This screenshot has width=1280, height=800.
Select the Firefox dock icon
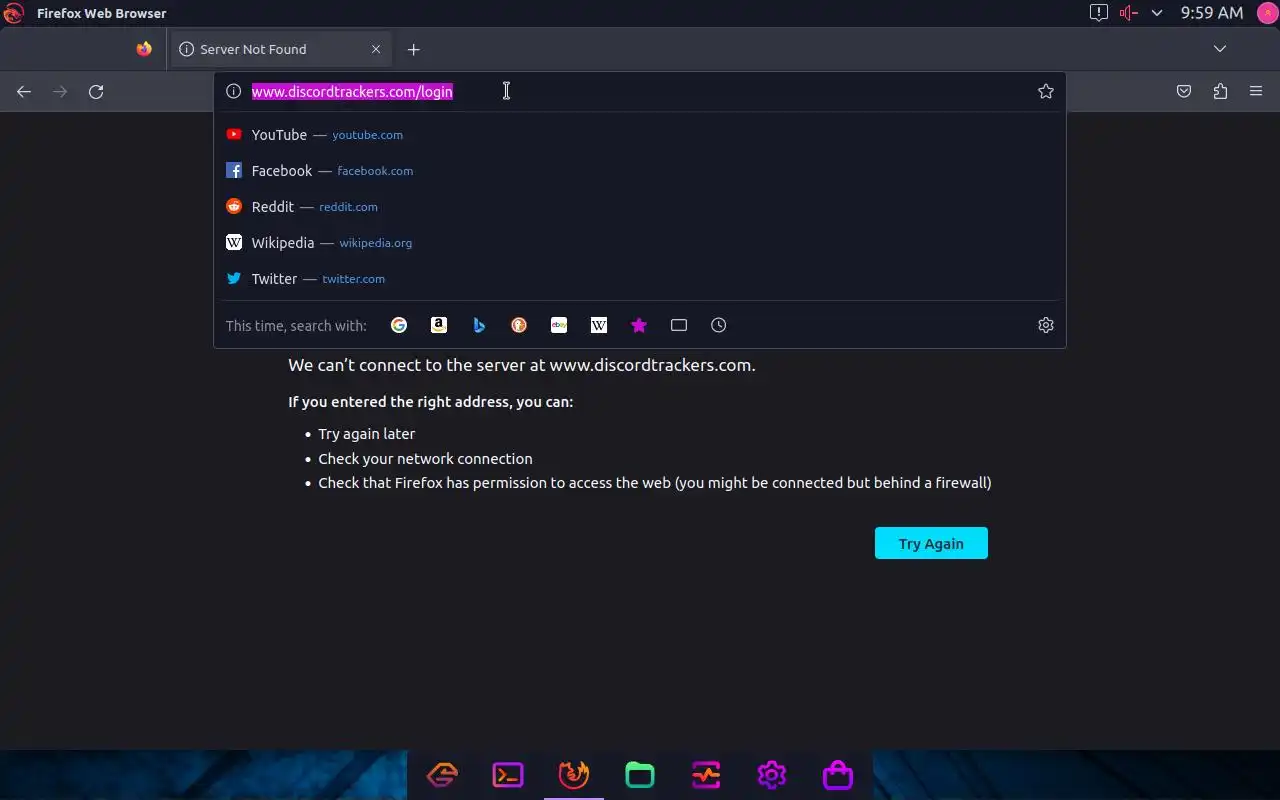point(574,774)
